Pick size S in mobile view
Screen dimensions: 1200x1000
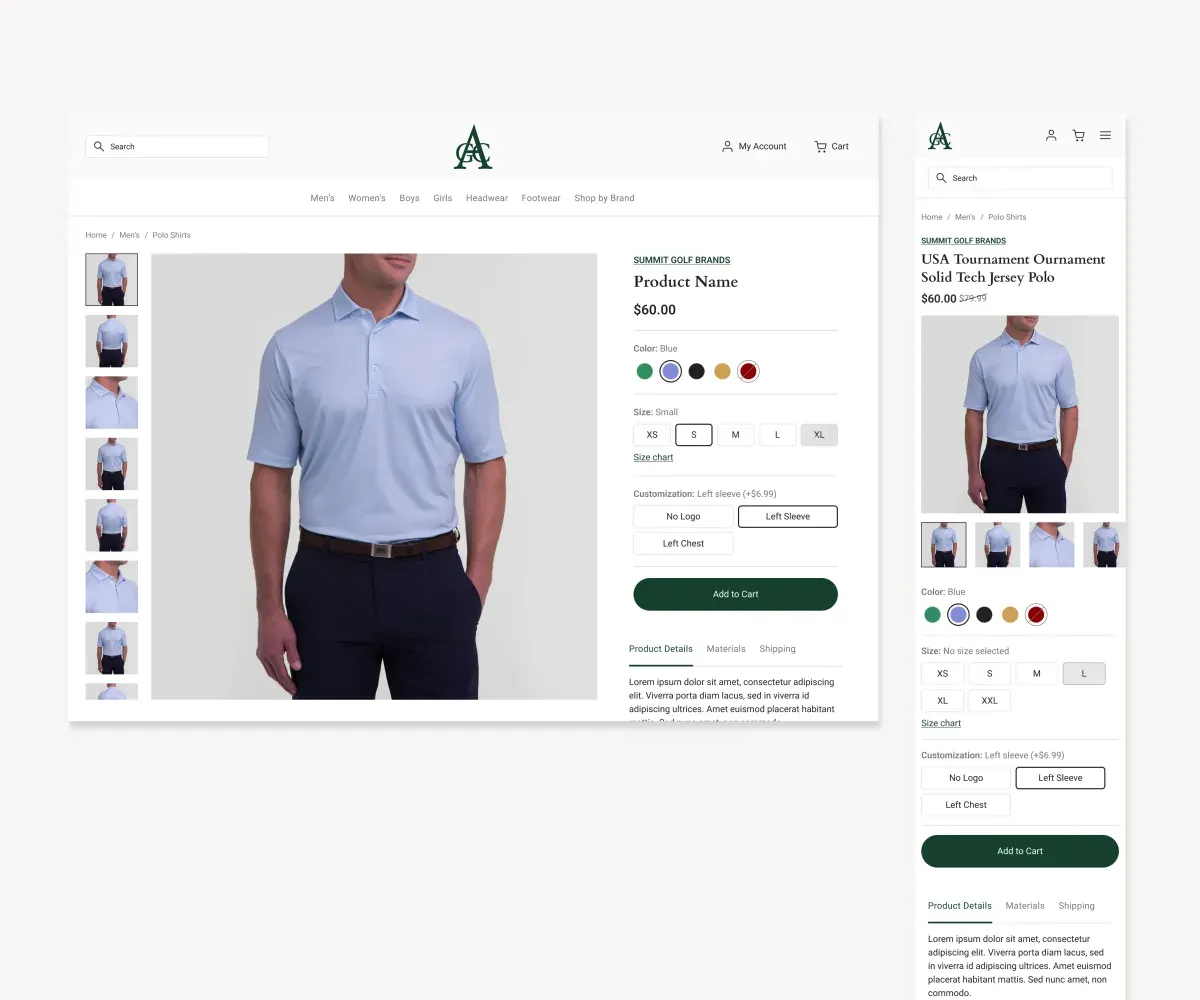pyautogui.click(x=989, y=674)
